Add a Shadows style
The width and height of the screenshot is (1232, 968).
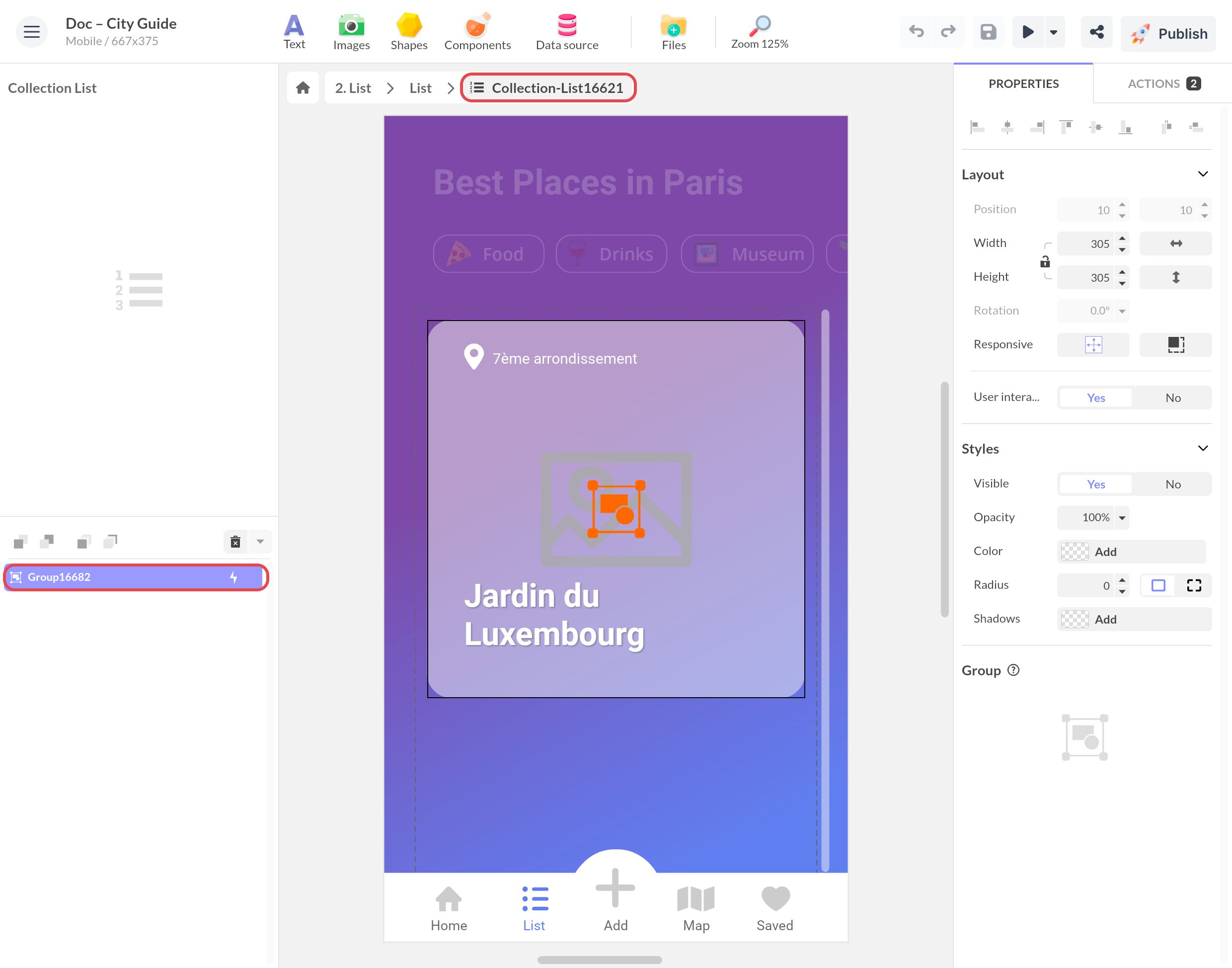(1134, 619)
